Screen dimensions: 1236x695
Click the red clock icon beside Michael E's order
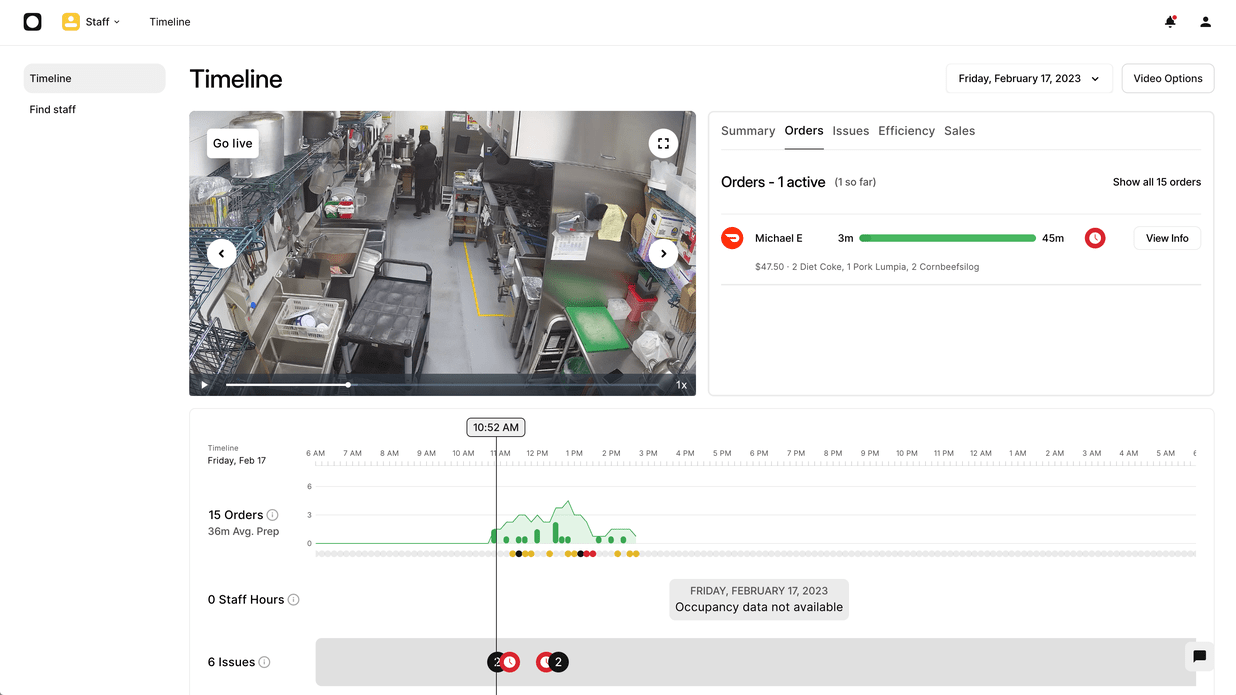coord(1095,238)
